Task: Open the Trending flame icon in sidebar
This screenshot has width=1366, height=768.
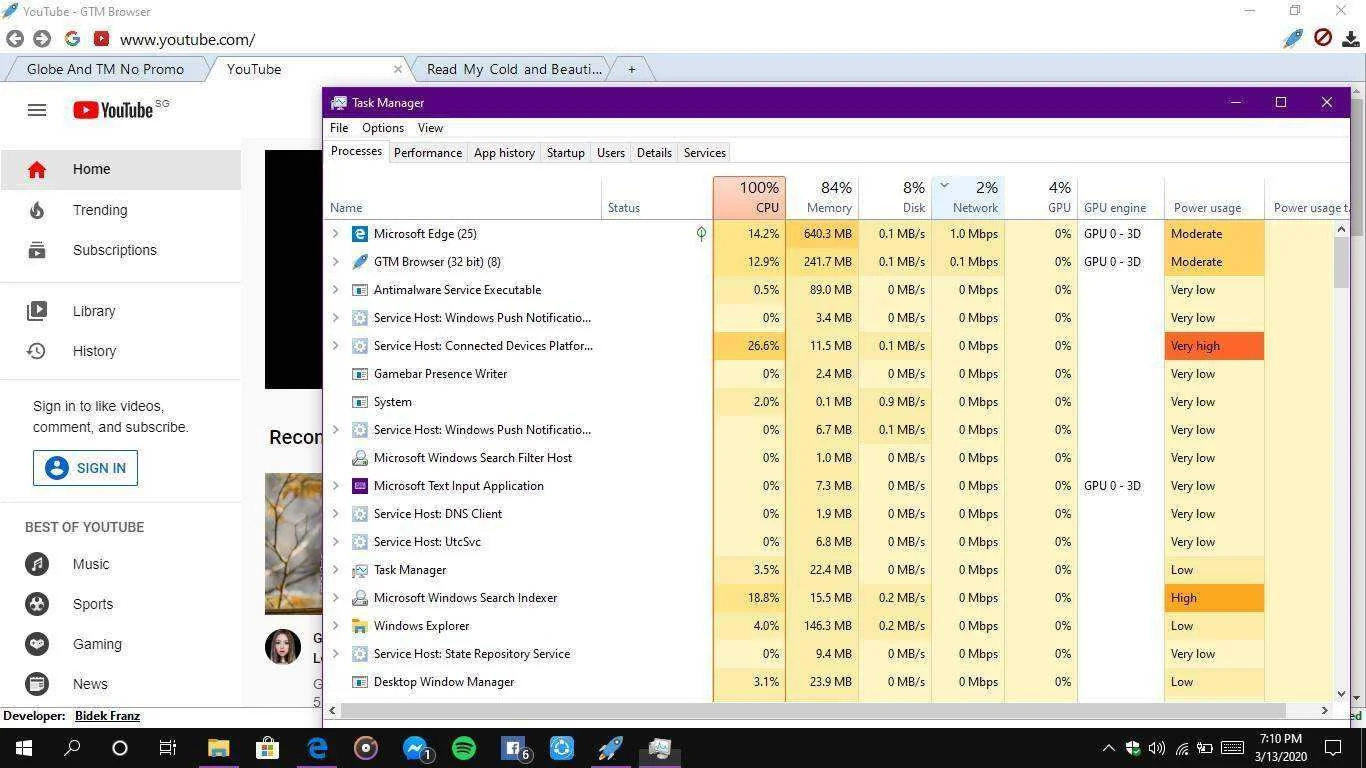Action: point(37,210)
